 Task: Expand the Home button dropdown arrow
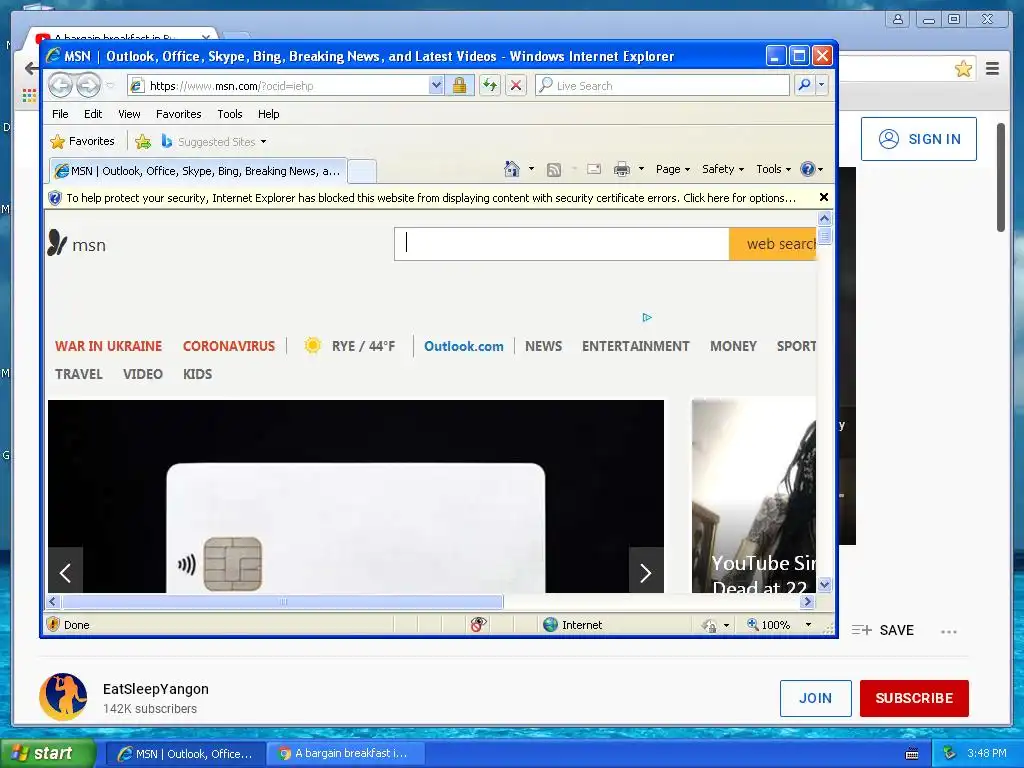(x=531, y=169)
